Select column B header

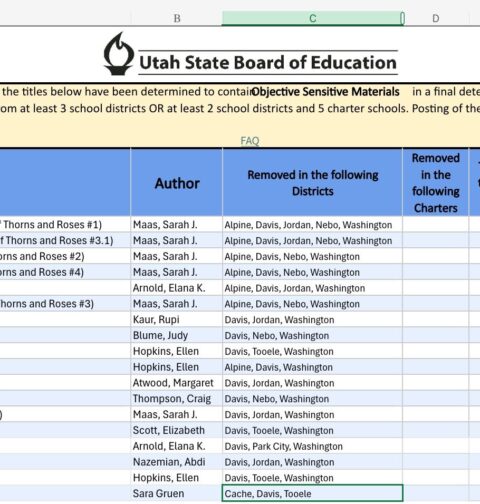[177, 18]
